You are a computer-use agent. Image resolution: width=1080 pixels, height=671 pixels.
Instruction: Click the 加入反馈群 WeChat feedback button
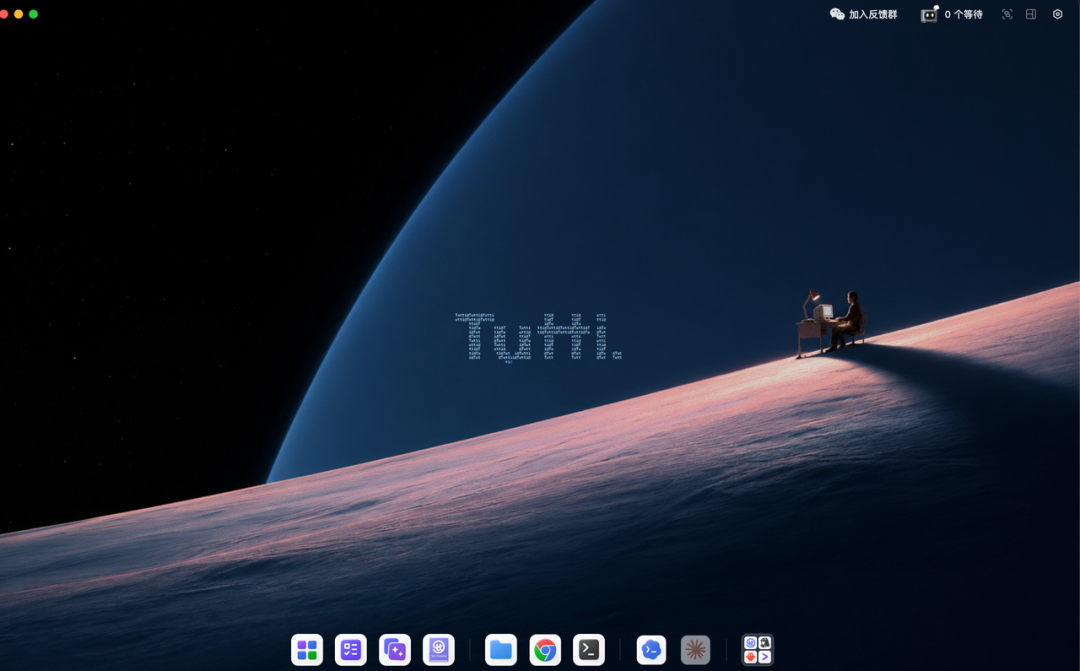(x=863, y=14)
